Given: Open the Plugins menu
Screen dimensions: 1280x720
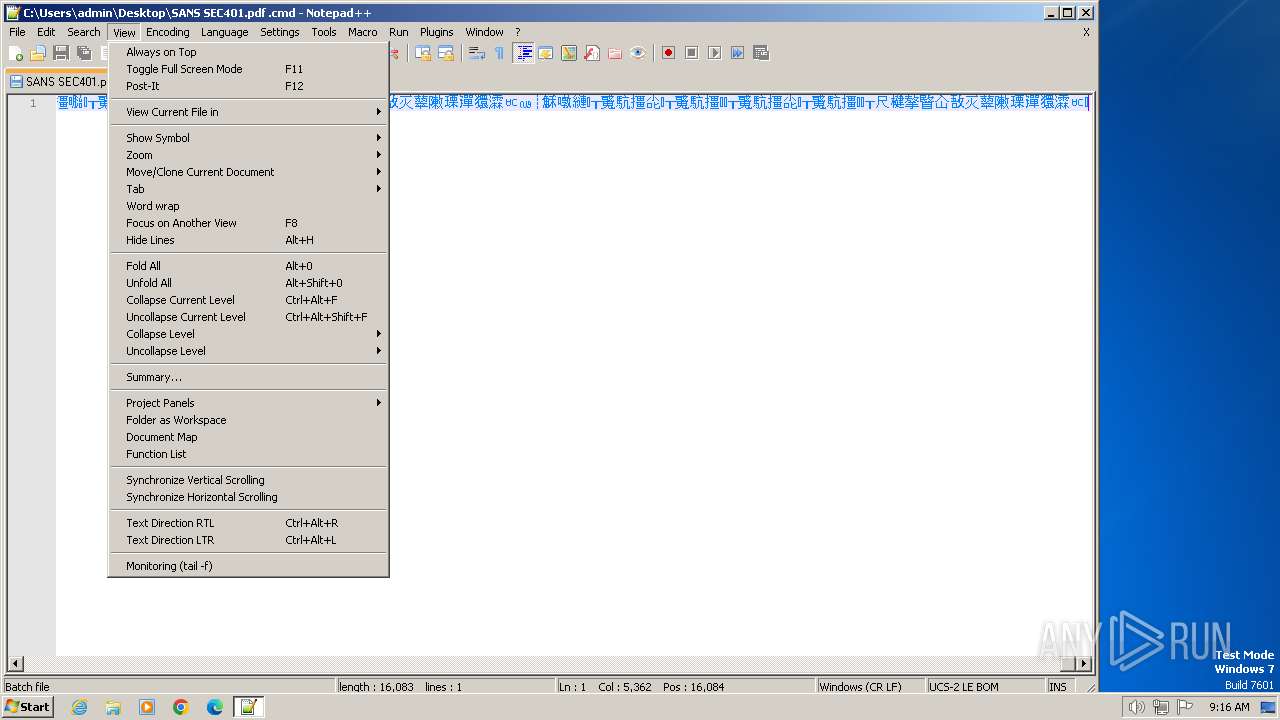Looking at the screenshot, I should 436,32.
